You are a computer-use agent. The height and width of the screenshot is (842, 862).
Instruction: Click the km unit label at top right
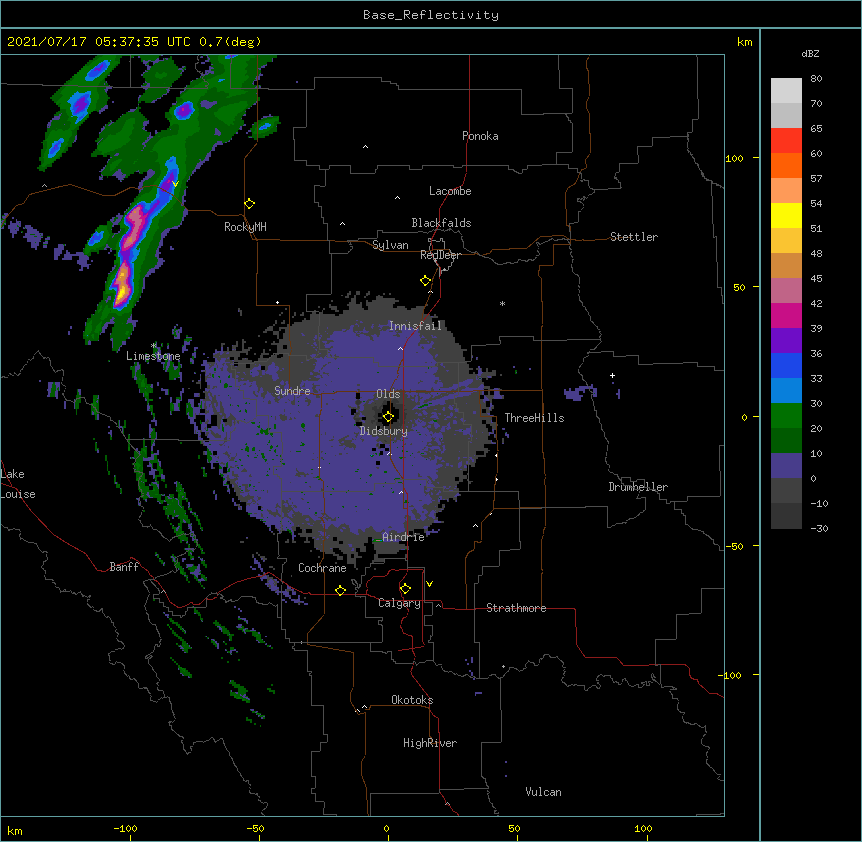coord(745,42)
